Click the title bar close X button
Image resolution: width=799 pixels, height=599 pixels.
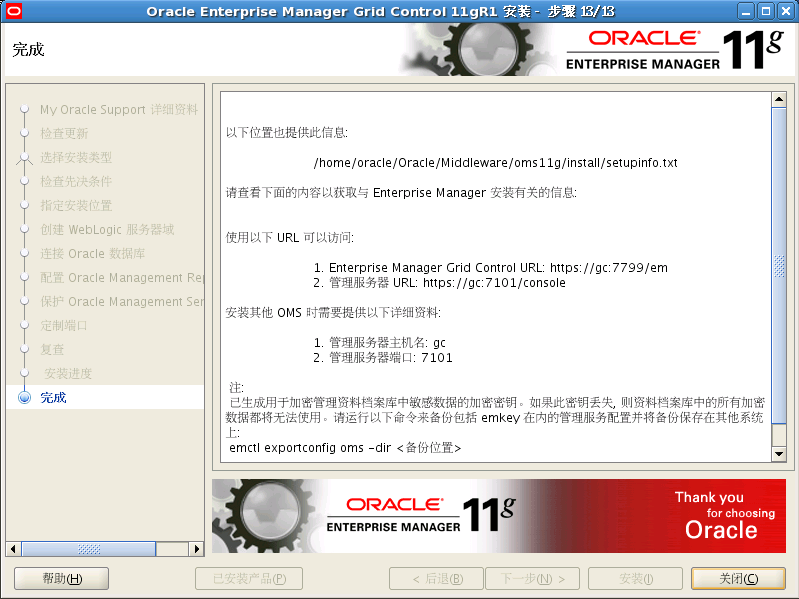tap(785, 11)
